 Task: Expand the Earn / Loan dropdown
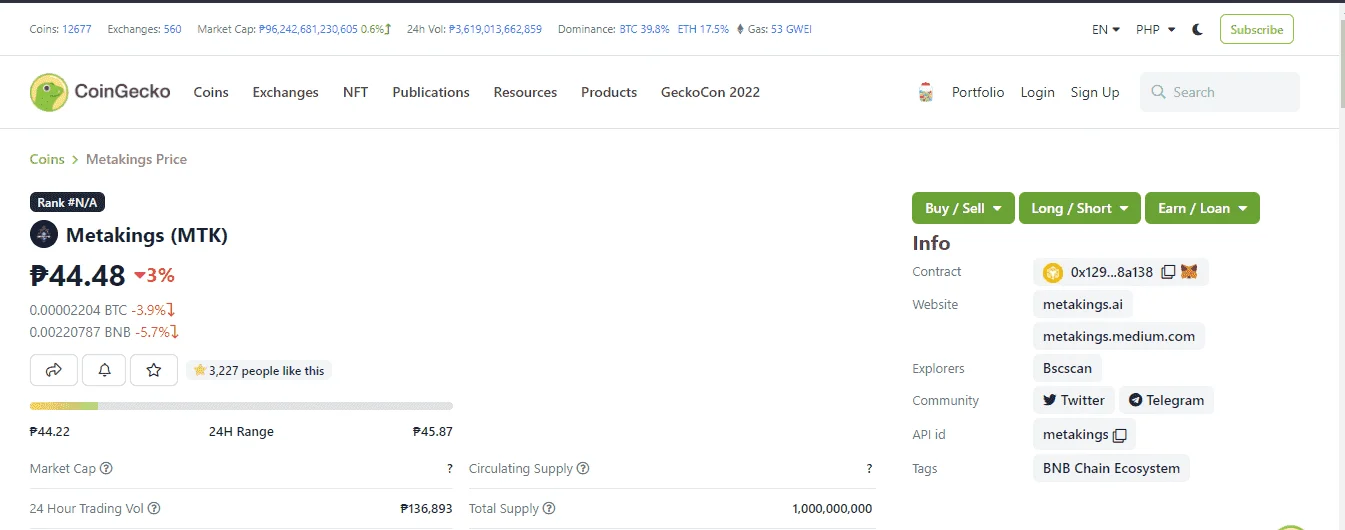click(1202, 208)
